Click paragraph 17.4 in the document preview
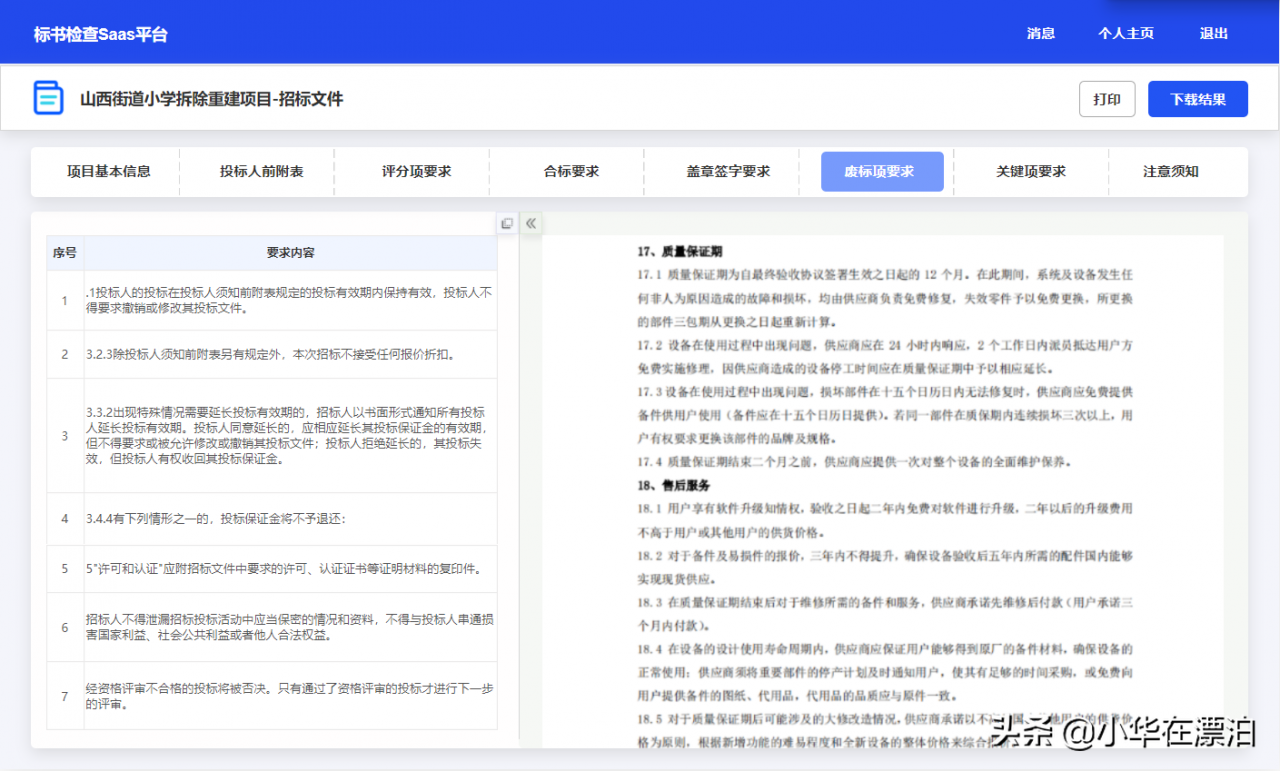Screen dimensions: 1280x771 click(x=855, y=462)
